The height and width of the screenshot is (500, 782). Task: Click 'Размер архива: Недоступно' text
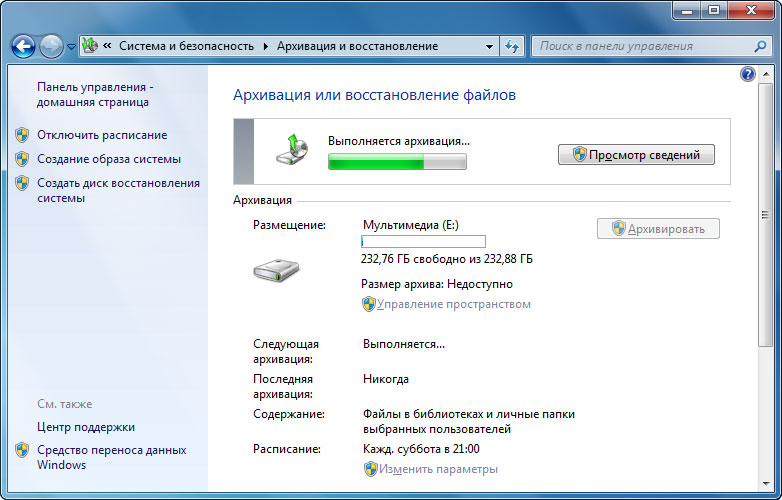436,284
